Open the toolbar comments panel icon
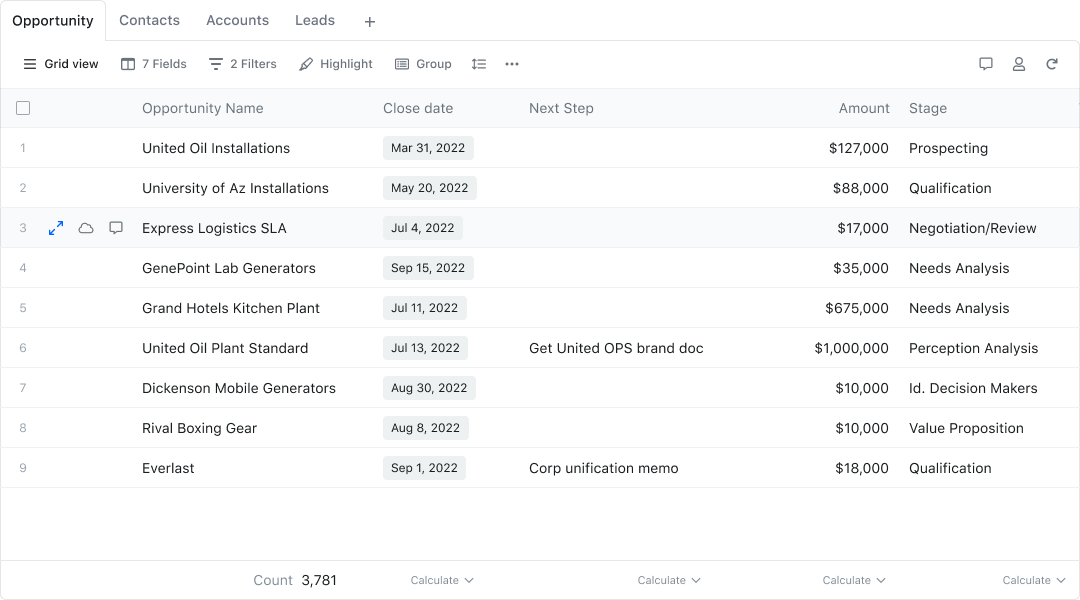 click(x=986, y=64)
